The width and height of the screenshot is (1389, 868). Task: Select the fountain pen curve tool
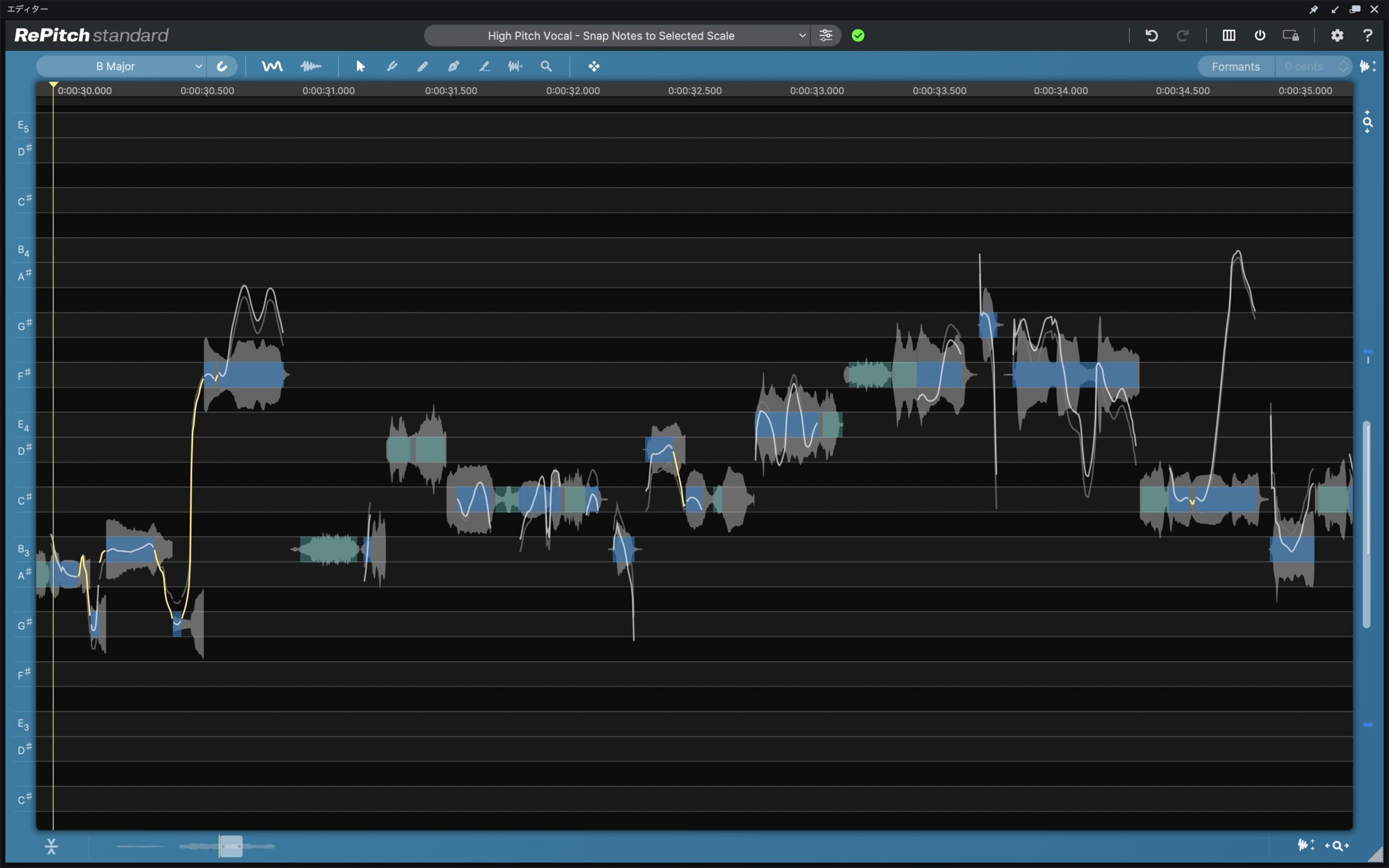coord(454,67)
